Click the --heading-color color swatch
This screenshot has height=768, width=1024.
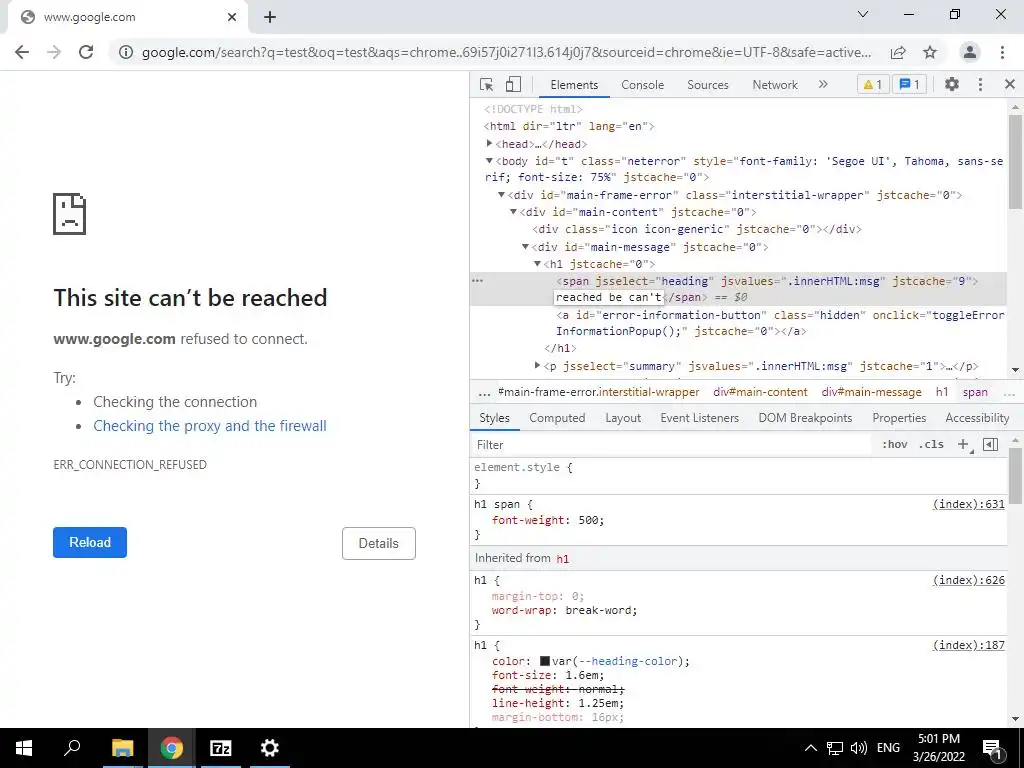[x=545, y=661]
